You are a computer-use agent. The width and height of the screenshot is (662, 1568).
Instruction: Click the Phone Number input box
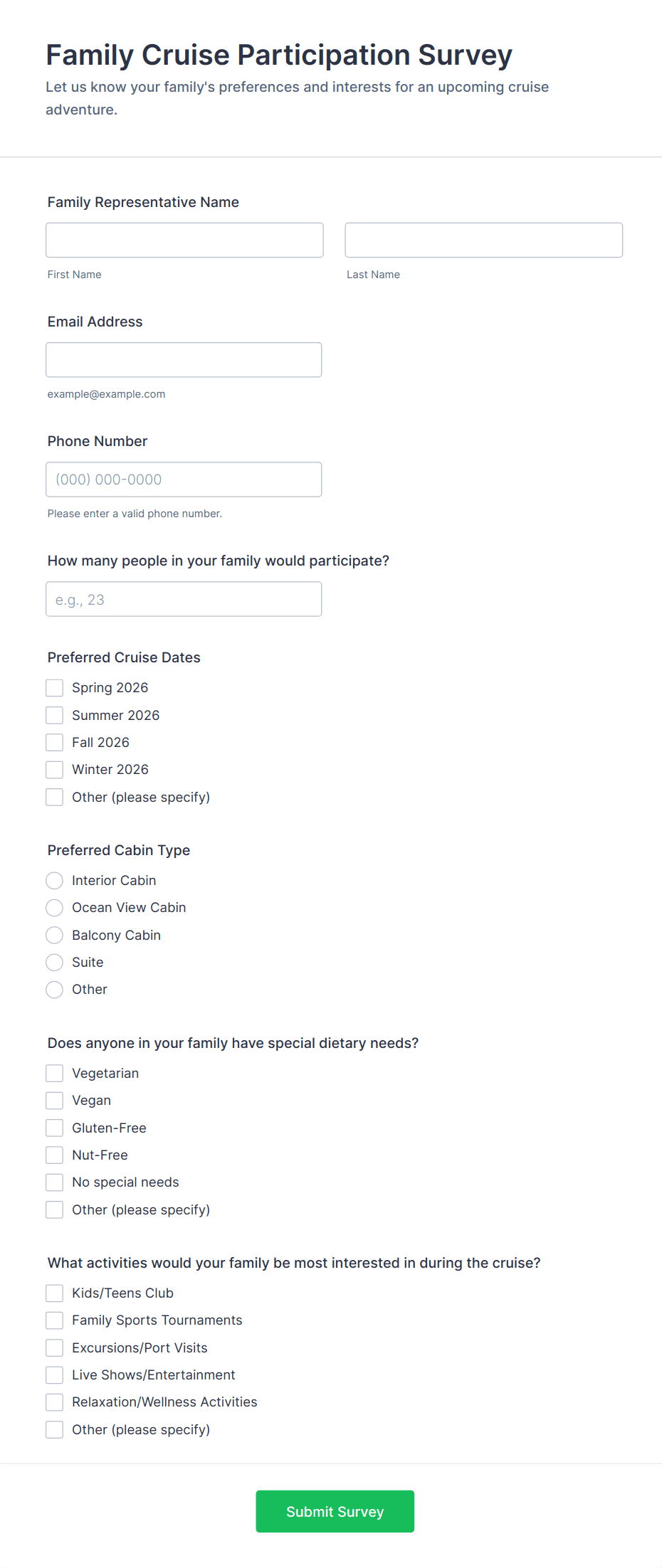[x=184, y=480]
